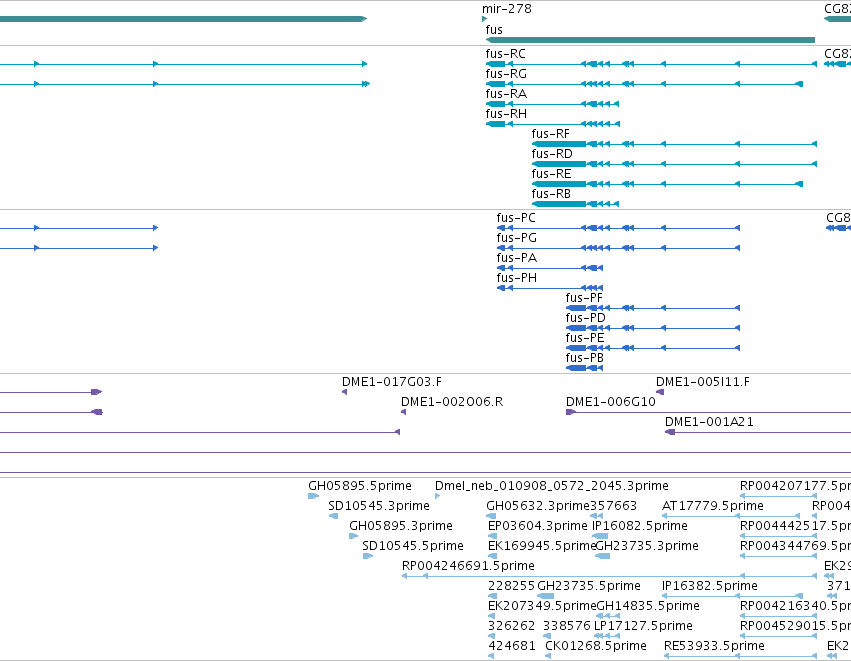Select the RP004529015.5prime EST

(x=778, y=636)
